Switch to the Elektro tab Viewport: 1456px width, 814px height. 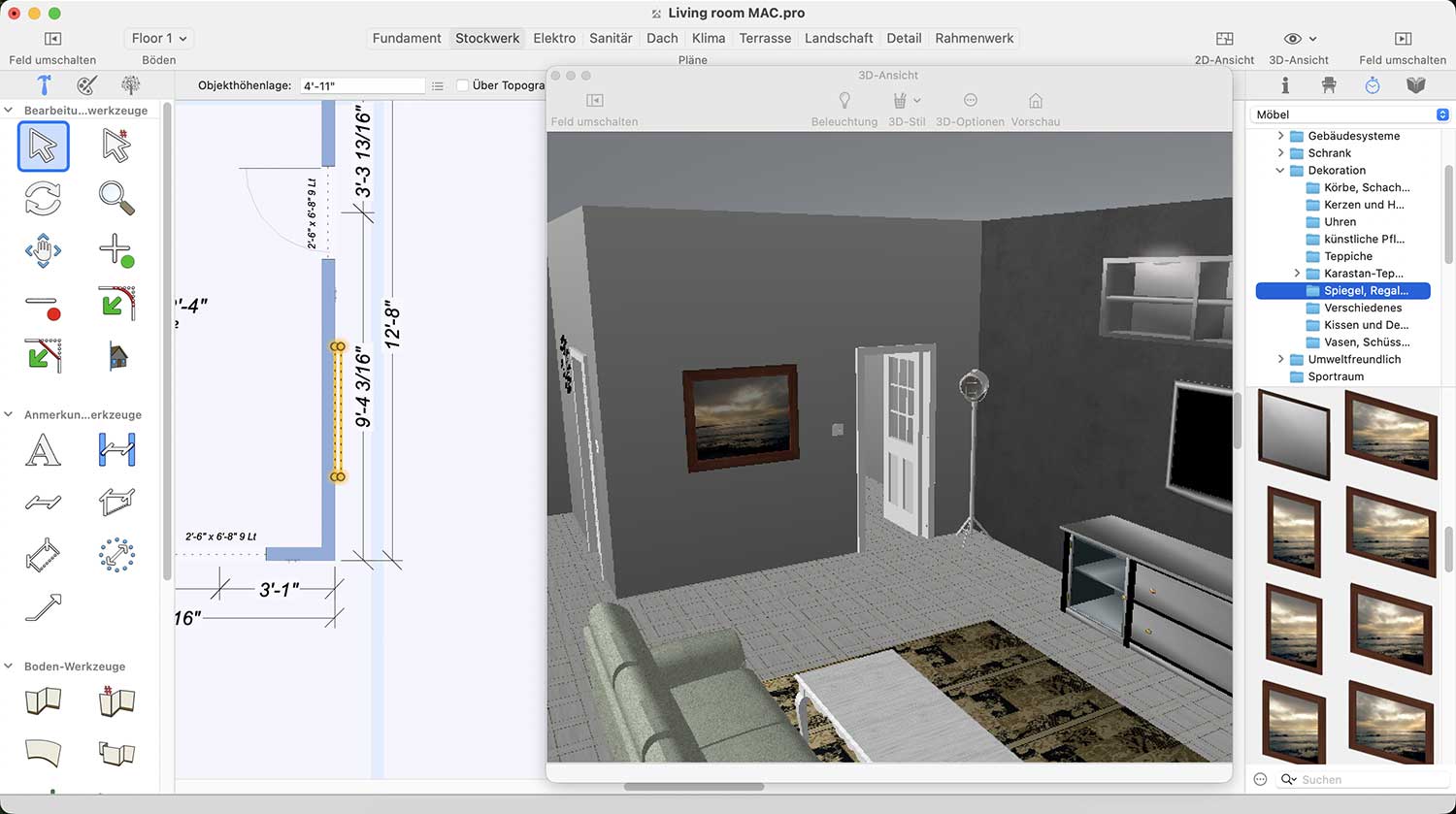click(x=554, y=38)
